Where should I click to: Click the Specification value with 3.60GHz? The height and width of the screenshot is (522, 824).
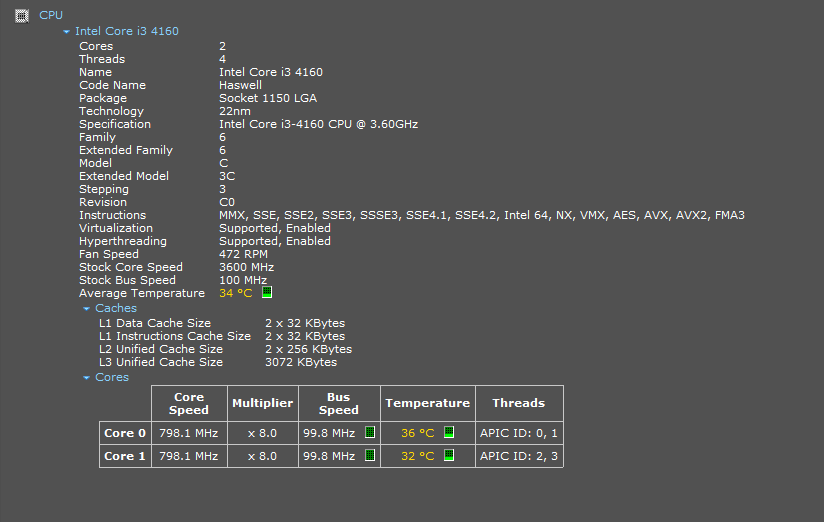(318, 124)
